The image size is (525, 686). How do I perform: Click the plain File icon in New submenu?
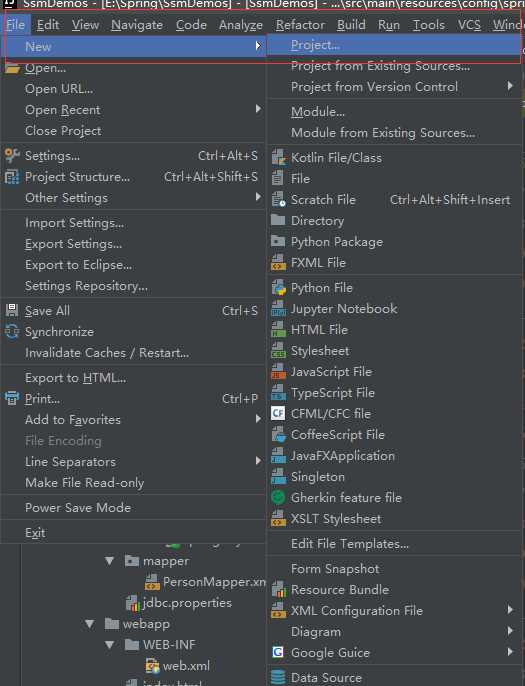tap(278, 178)
